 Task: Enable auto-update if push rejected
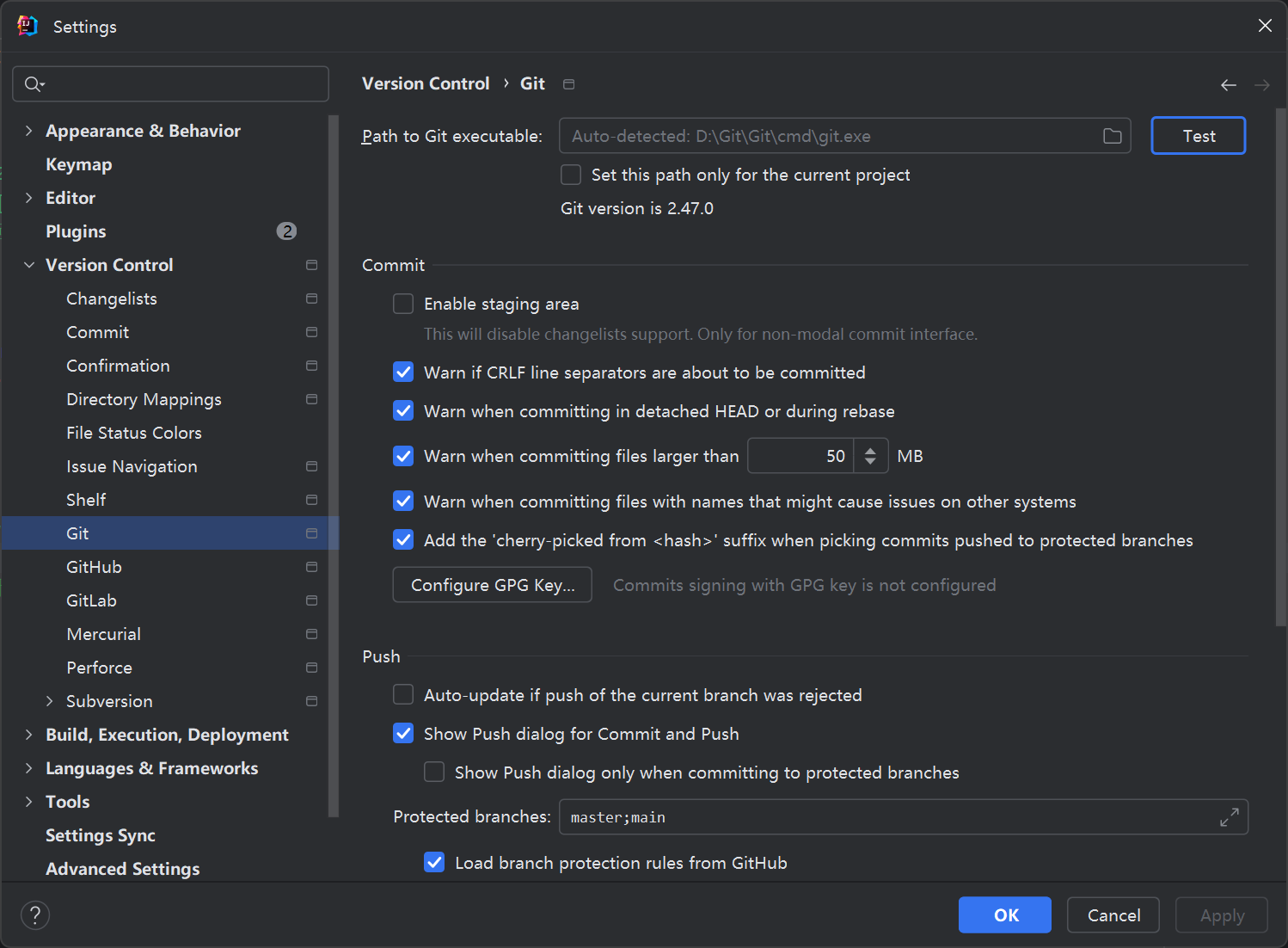click(x=403, y=695)
